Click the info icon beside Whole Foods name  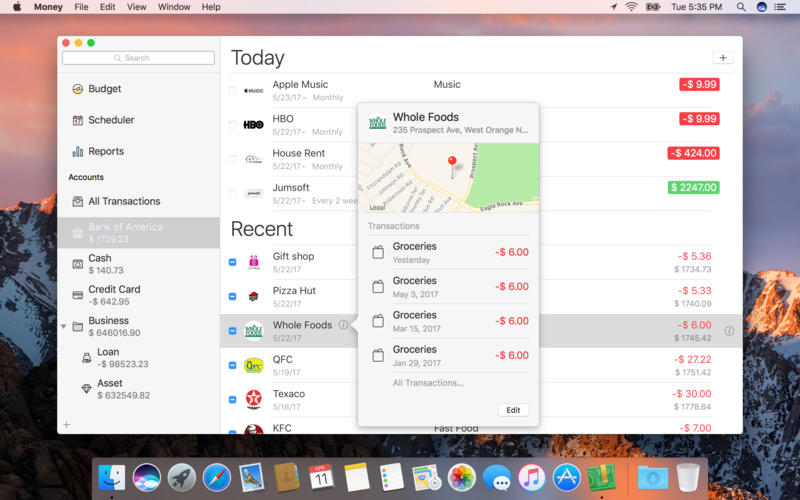[x=343, y=324]
